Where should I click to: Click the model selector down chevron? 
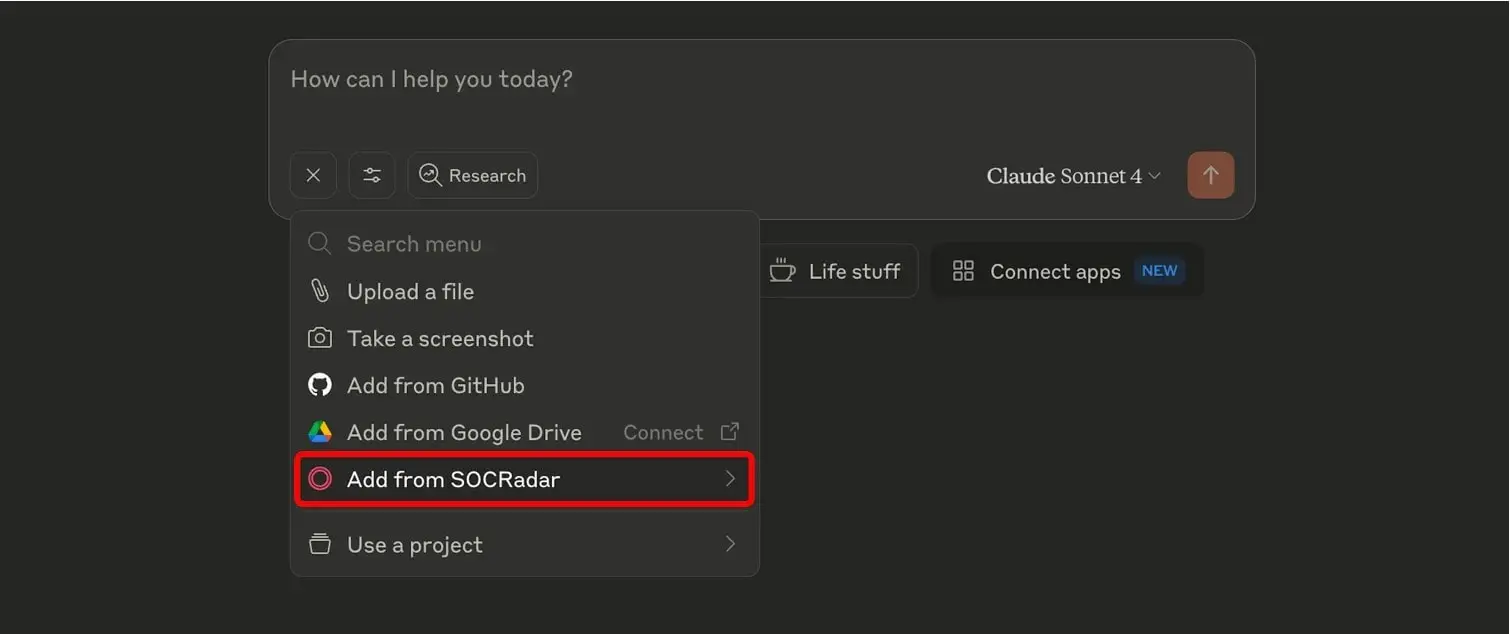(x=1155, y=176)
